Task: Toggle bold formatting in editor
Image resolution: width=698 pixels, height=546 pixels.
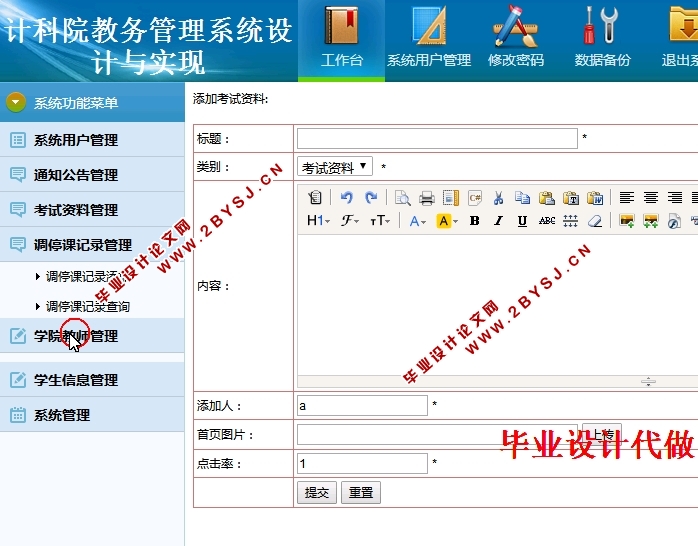Action: tap(475, 221)
